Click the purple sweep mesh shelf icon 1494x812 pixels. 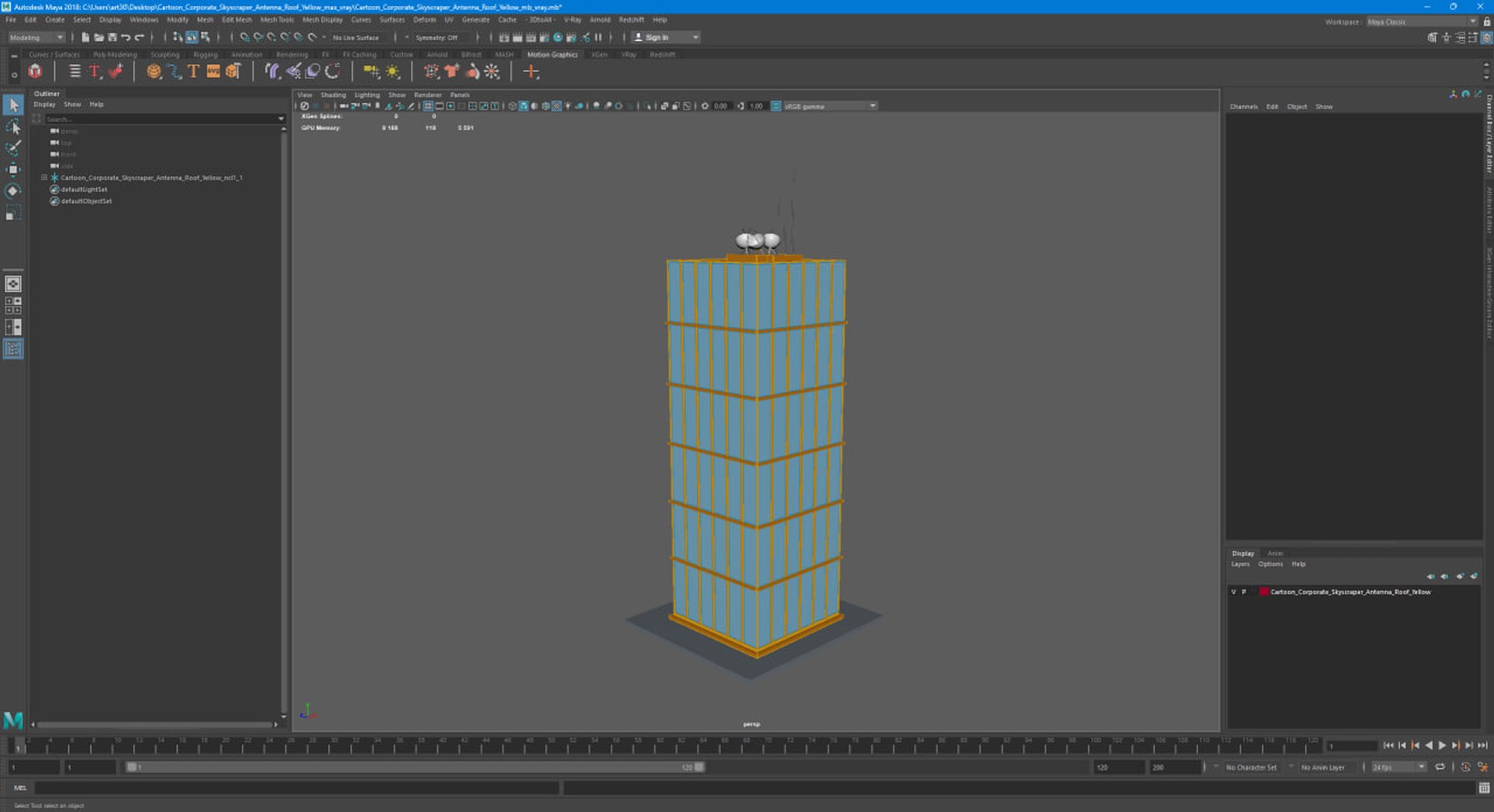[272, 72]
